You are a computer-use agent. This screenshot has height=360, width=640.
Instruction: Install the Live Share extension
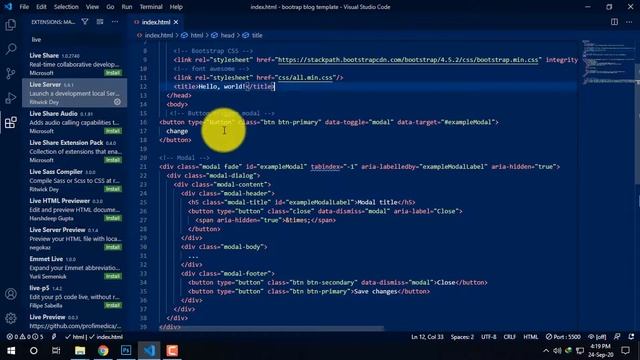point(113,73)
